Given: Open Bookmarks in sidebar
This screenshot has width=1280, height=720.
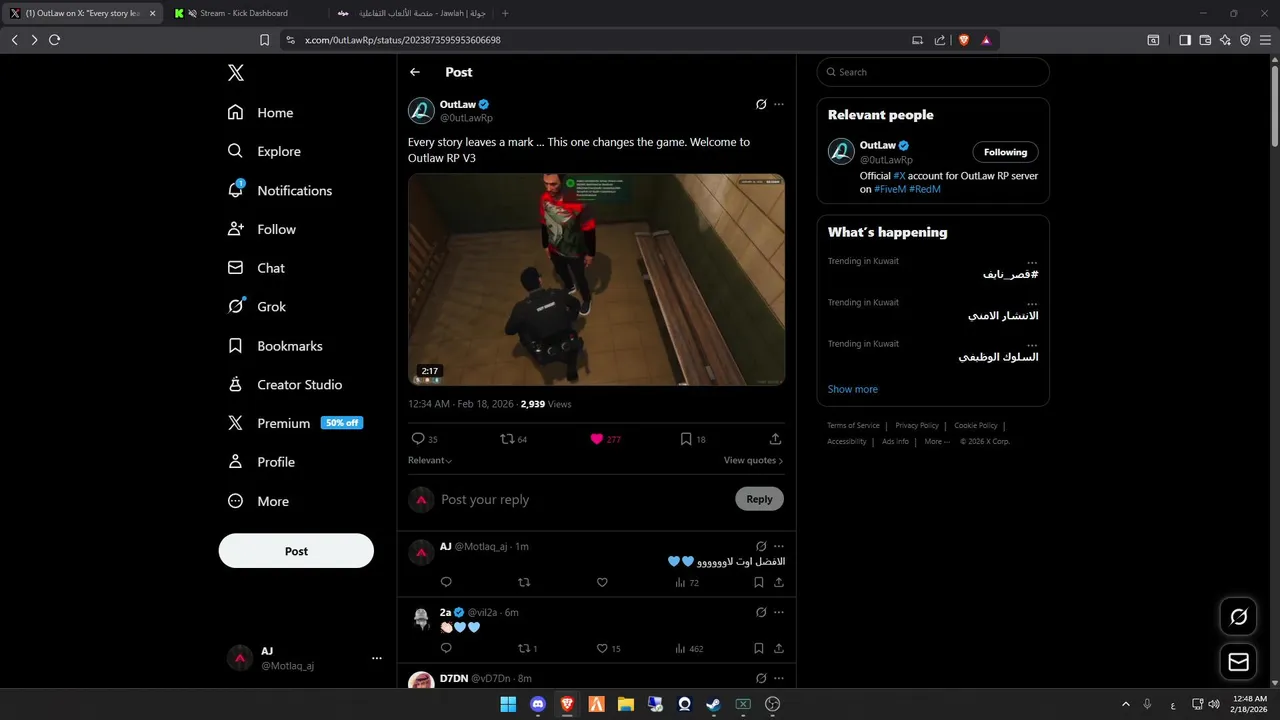Looking at the screenshot, I should [x=276, y=346].
